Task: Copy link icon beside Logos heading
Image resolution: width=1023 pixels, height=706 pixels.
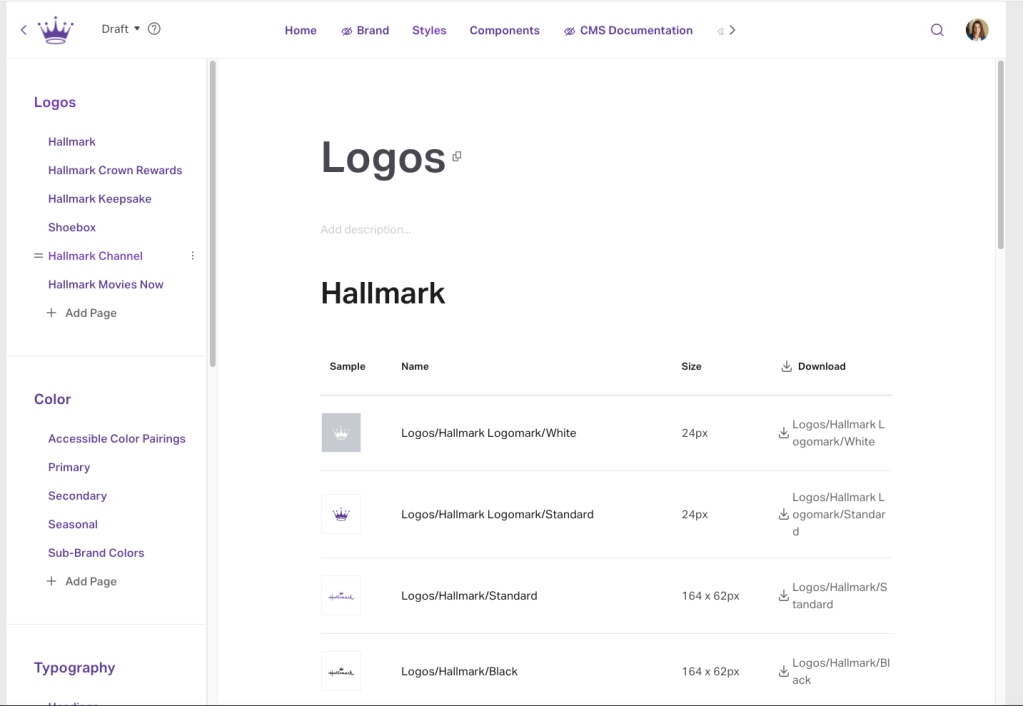Action: (x=457, y=157)
